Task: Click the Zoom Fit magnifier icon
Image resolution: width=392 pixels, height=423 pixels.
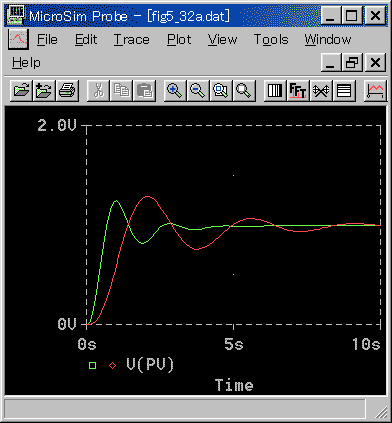Action: [244, 90]
